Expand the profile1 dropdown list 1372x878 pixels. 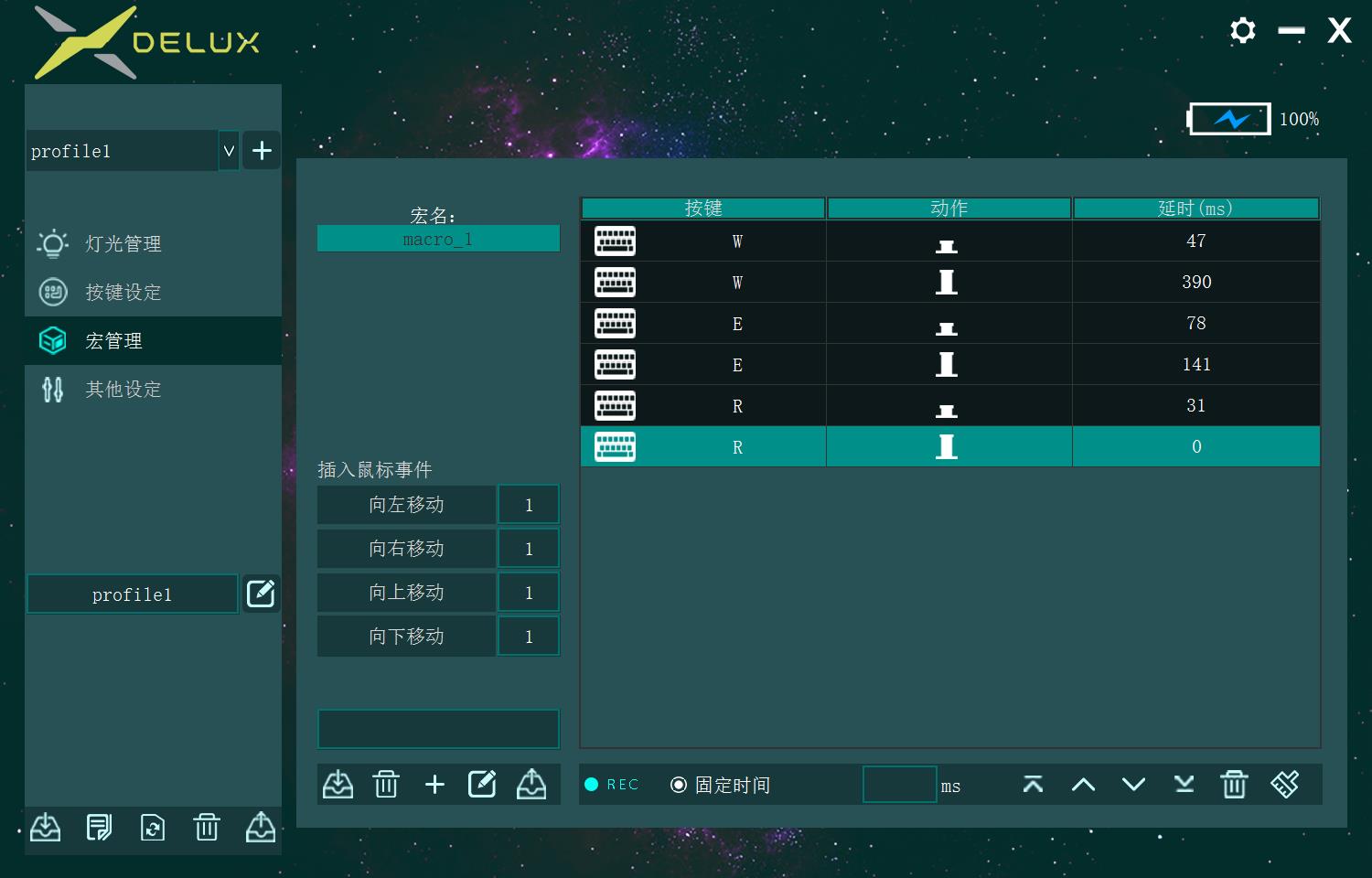(x=228, y=150)
